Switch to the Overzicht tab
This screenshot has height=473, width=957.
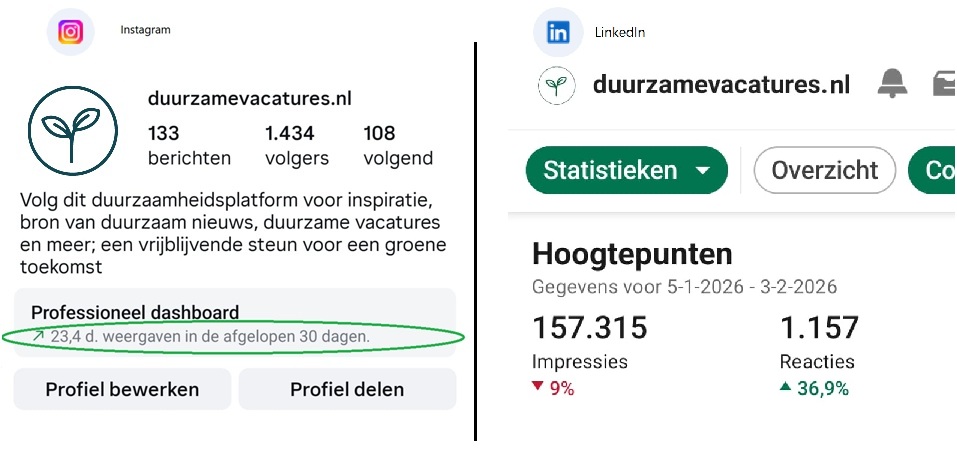pos(824,171)
